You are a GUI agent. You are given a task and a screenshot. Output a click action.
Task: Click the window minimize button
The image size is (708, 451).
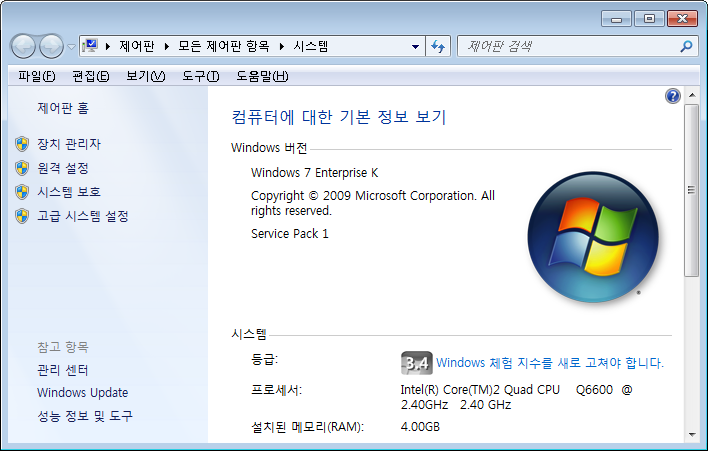[x=616, y=19]
